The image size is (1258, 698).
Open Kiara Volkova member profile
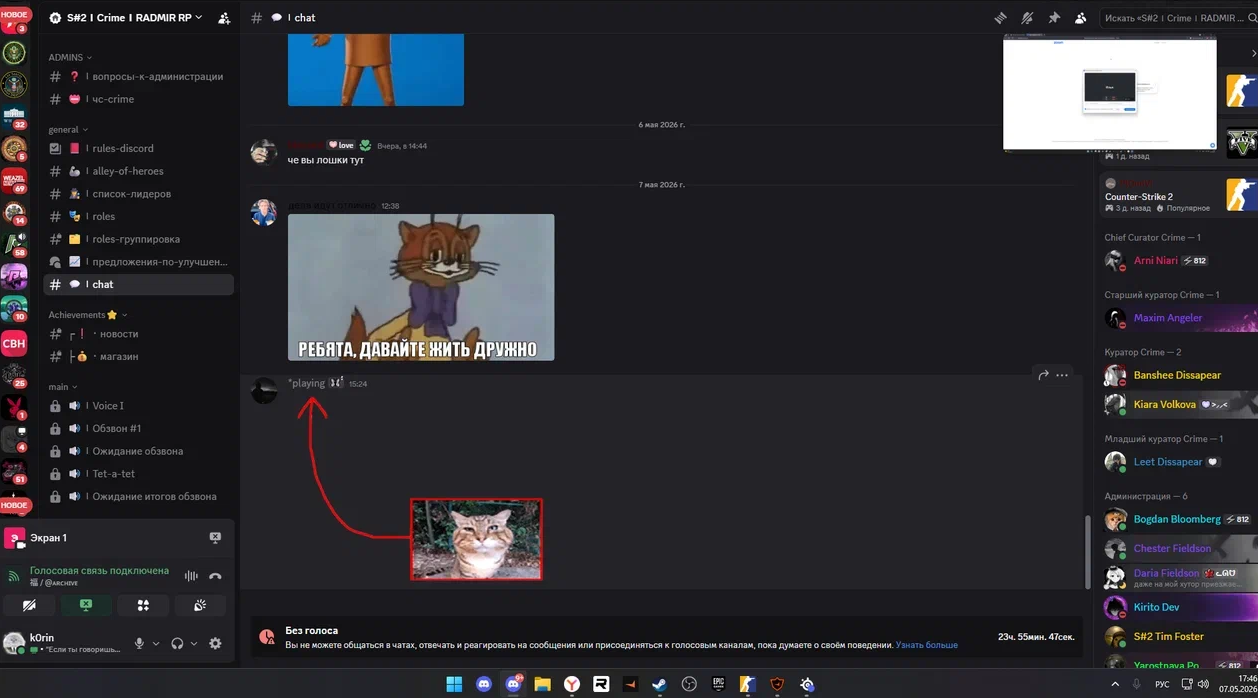tap(1178, 404)
